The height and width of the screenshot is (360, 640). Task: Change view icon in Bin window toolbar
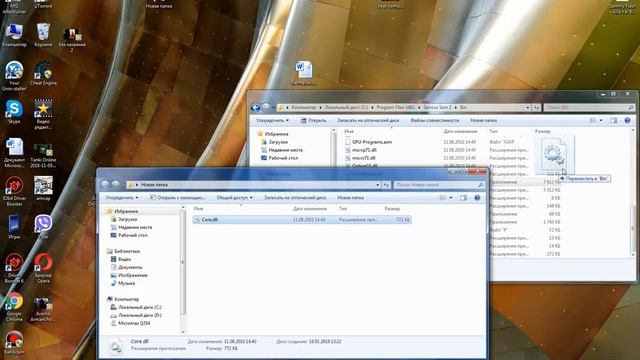pos(593,120)
